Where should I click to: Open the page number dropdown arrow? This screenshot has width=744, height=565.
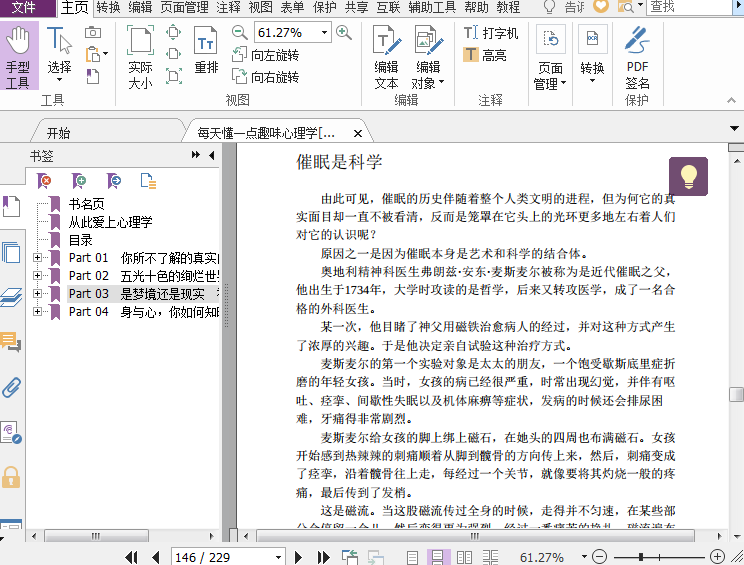279,557
